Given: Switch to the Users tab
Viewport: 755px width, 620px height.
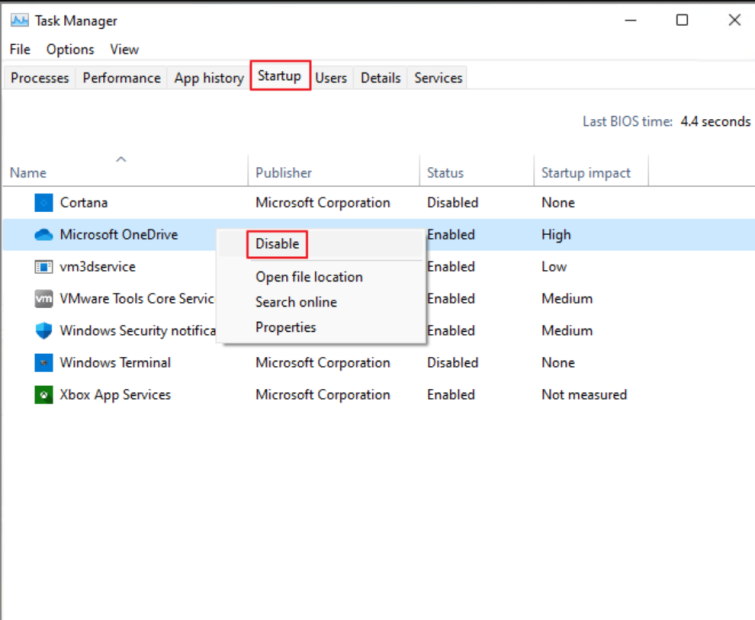Looking at the screenshot, I should pyautogui.click(x=331, y=78).
